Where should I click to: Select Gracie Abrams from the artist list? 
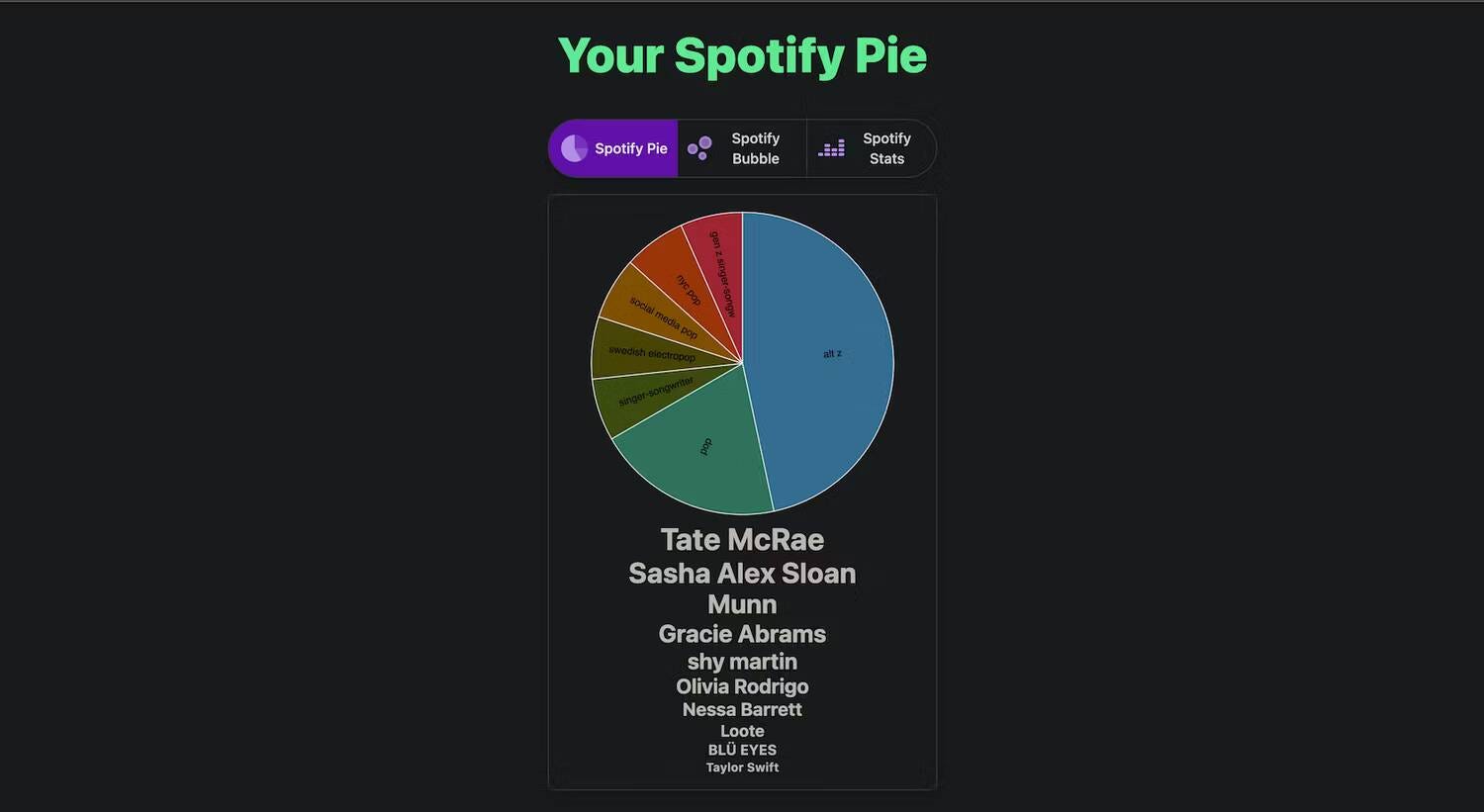pyautogui.click(x=742, y=634)
